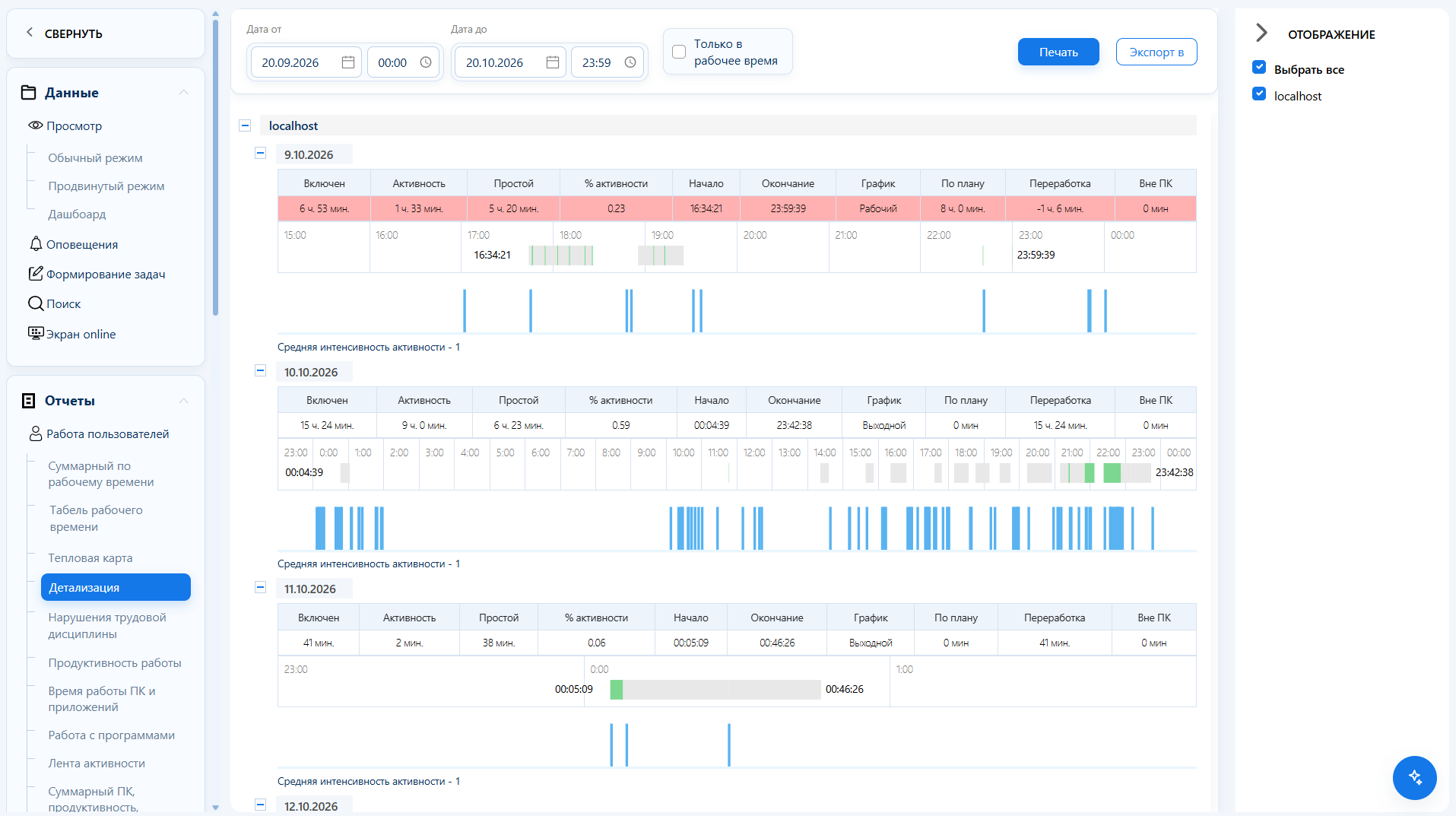The height and width of the screenshot is (816, 1456).
Task: Click green activity segment on 11.10.2026 timeline
Action: [617, 690]
